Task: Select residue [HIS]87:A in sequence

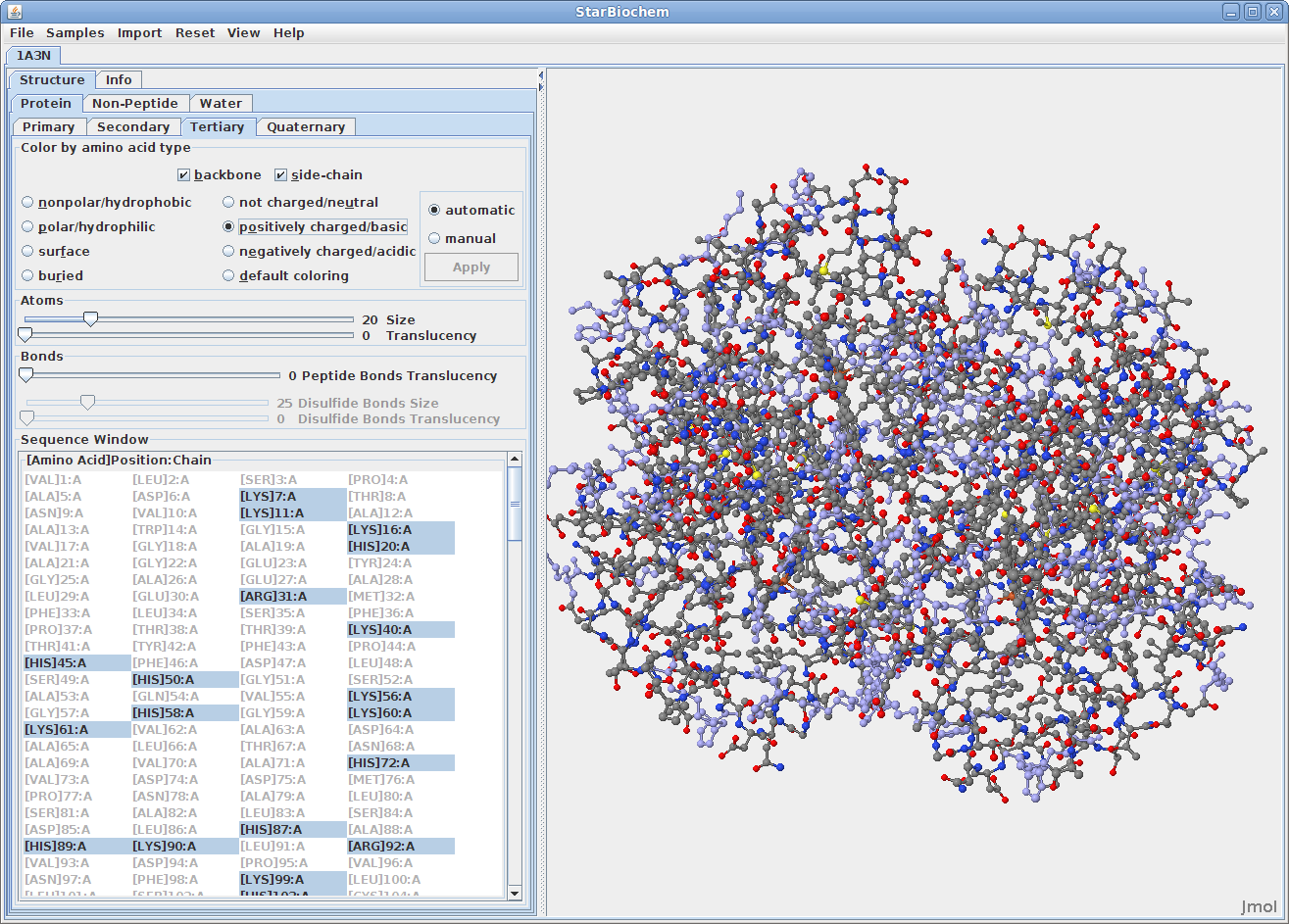Action: click(293, 830)
